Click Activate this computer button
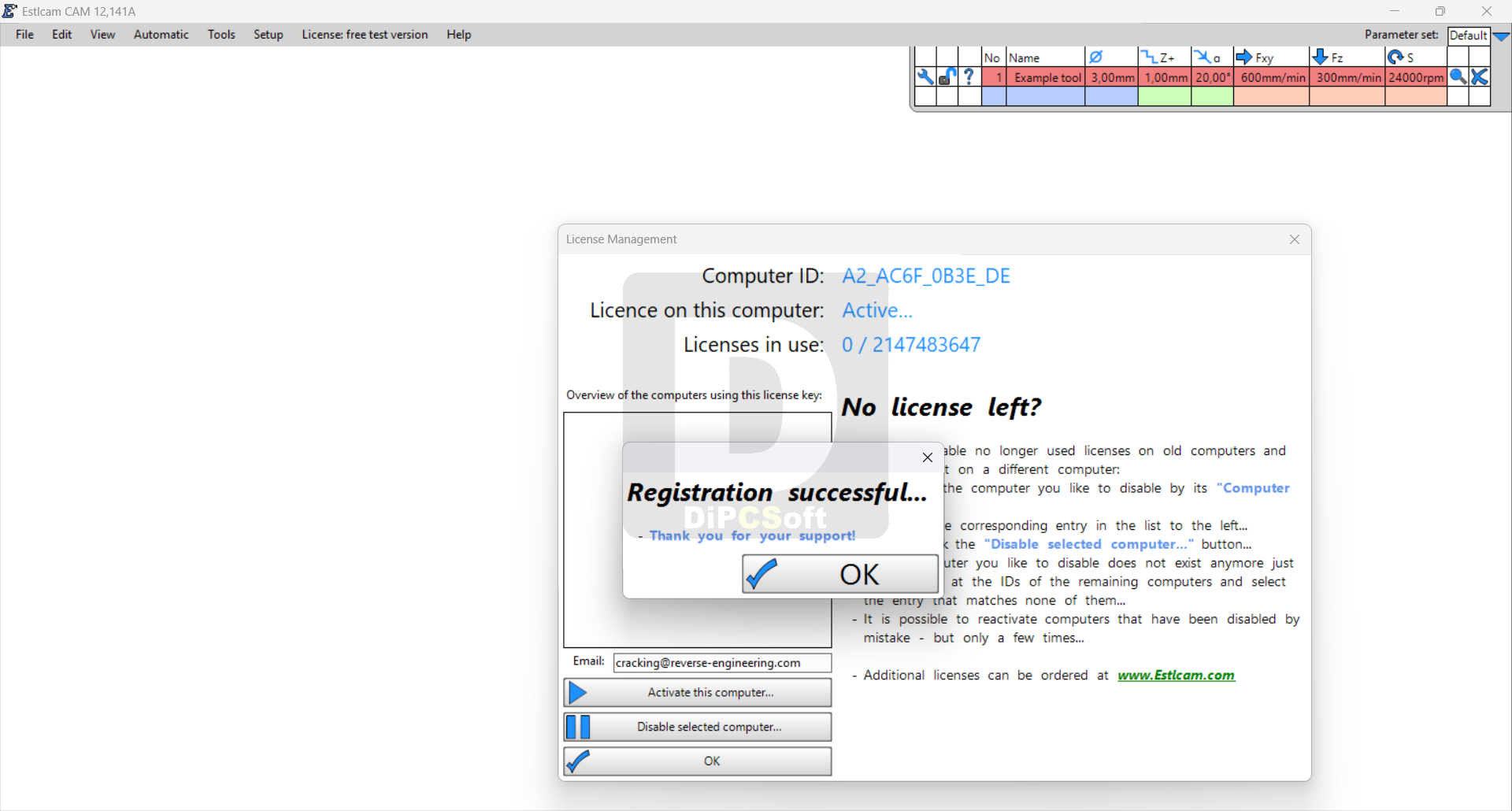The image size is (1512, 811). [697, 692]
